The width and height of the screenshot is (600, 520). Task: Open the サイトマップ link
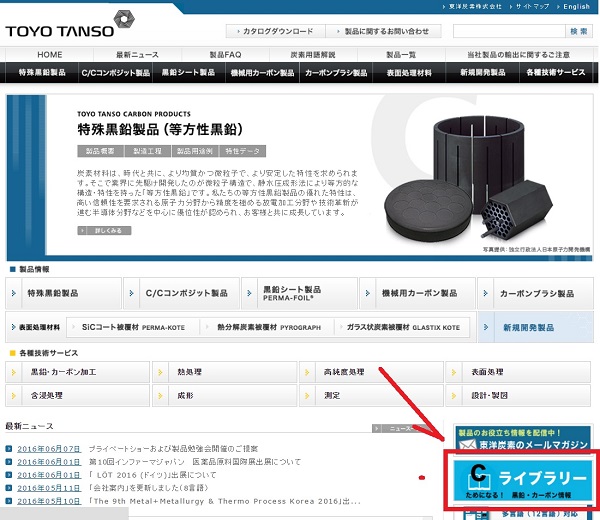pos(532,7)
